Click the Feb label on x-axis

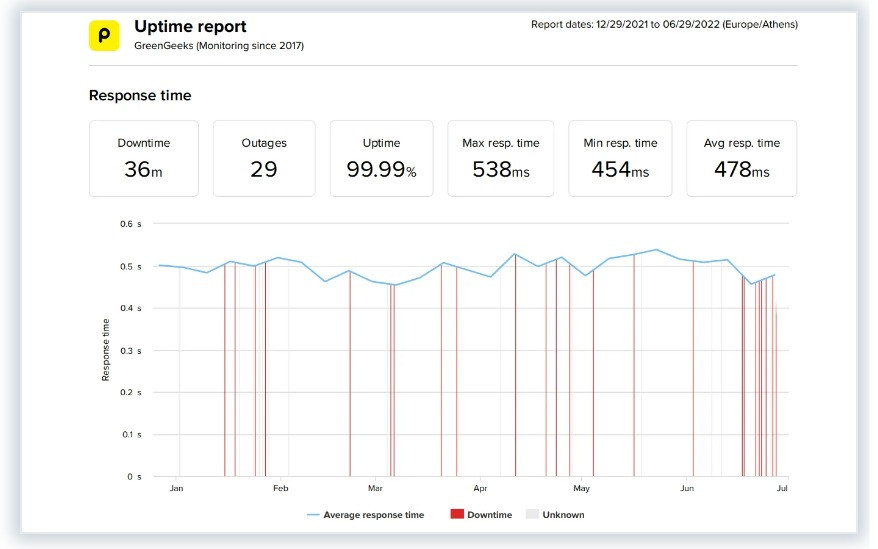281,488
